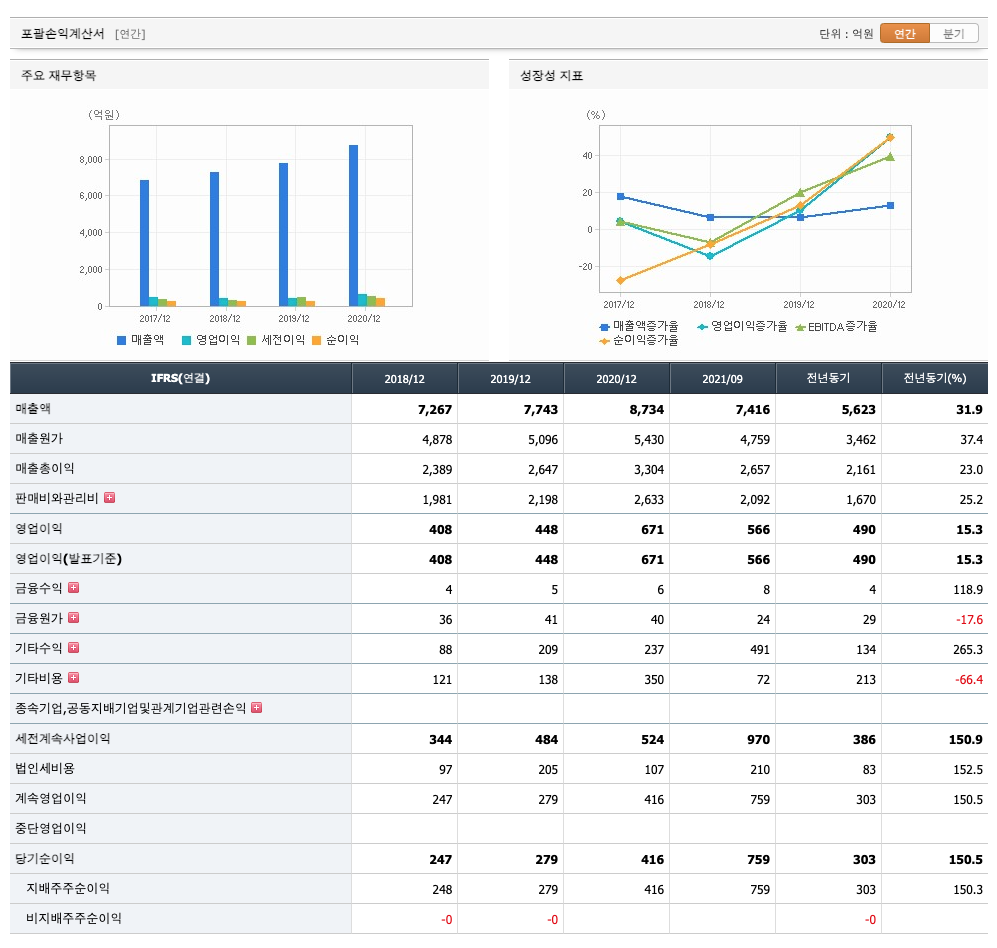Click the 2017/12 매출액 blue bar
Image resolution: width=997 pixels, height=948 pixels.
pyautogui.click(x=144, y=243)
